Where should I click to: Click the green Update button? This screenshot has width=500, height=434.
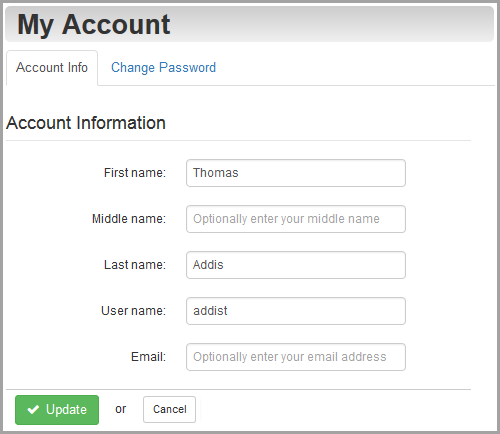pos(57,410)
